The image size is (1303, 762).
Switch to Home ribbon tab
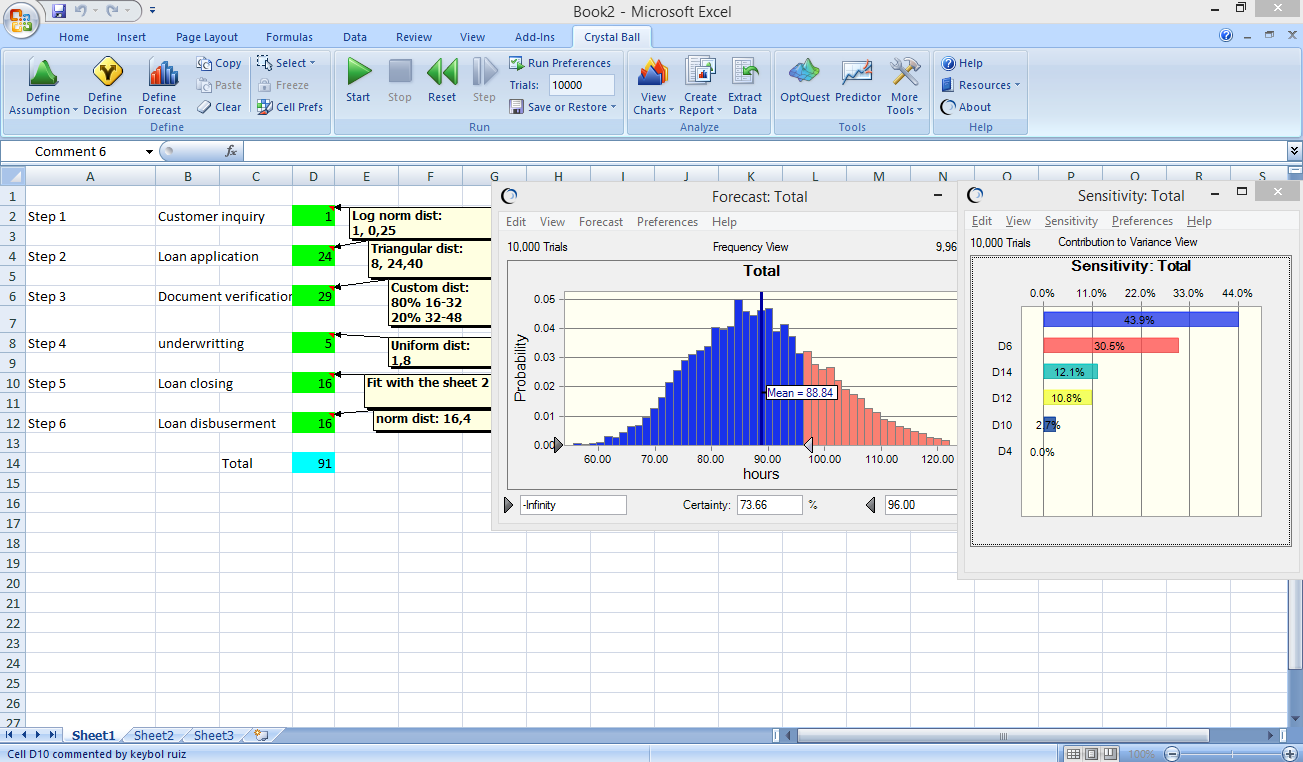[74, 37]
